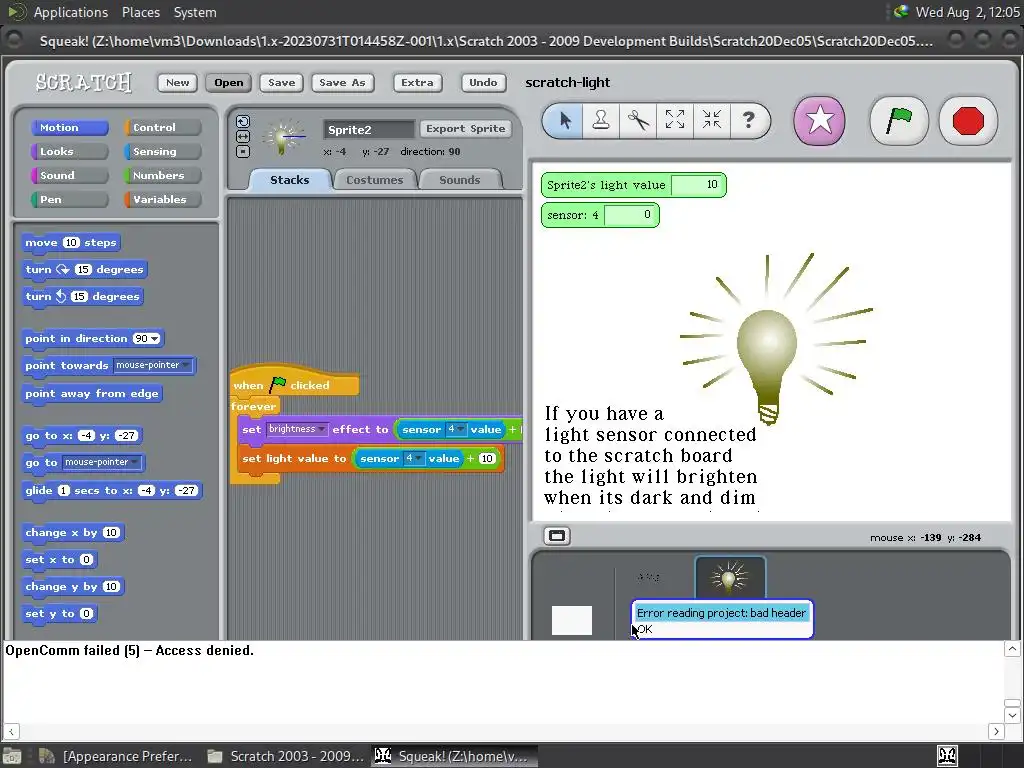
Task: Click the set y to 0 block
Action: point(59,613)
